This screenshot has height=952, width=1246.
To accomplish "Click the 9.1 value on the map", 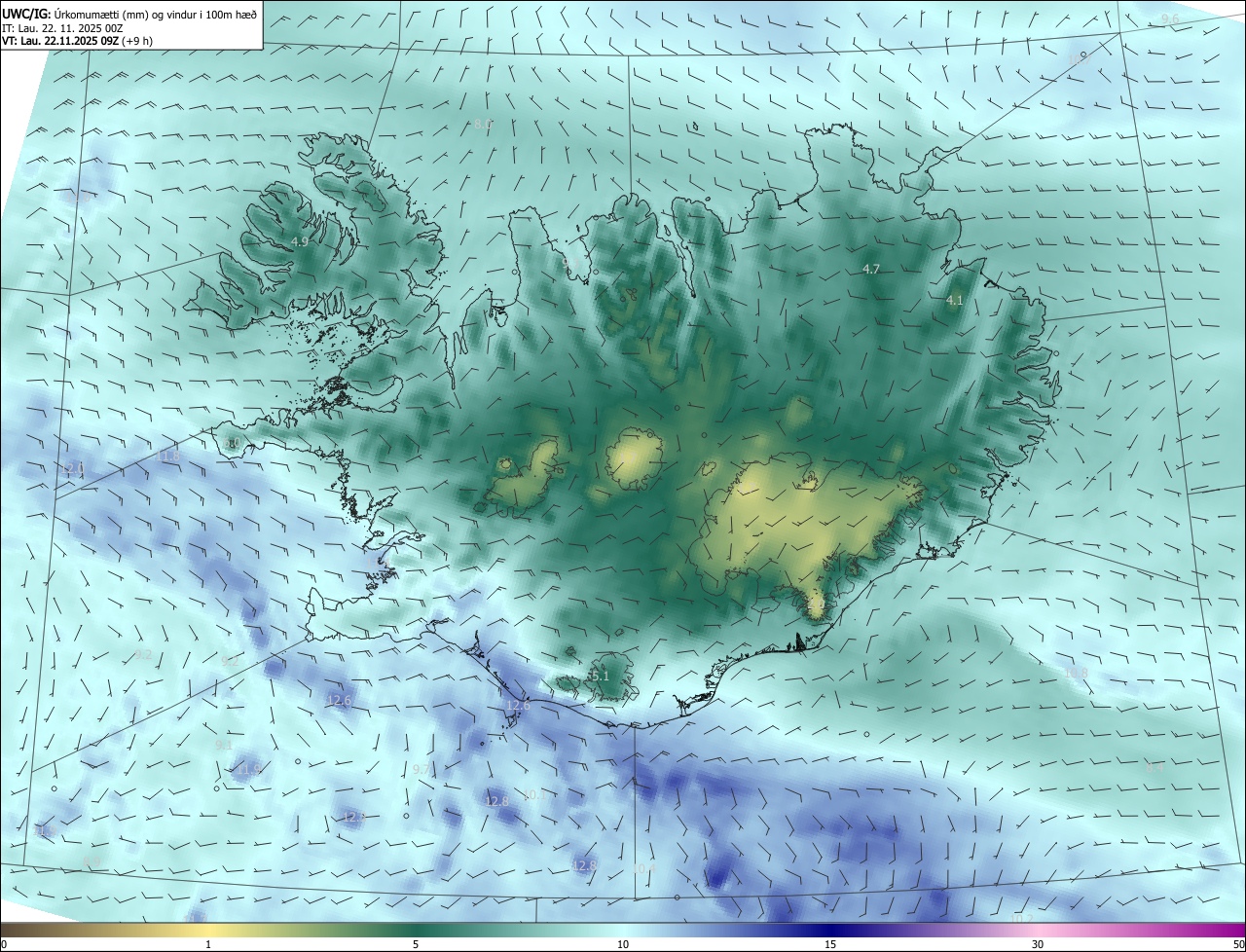I will [x=223, y=745].
